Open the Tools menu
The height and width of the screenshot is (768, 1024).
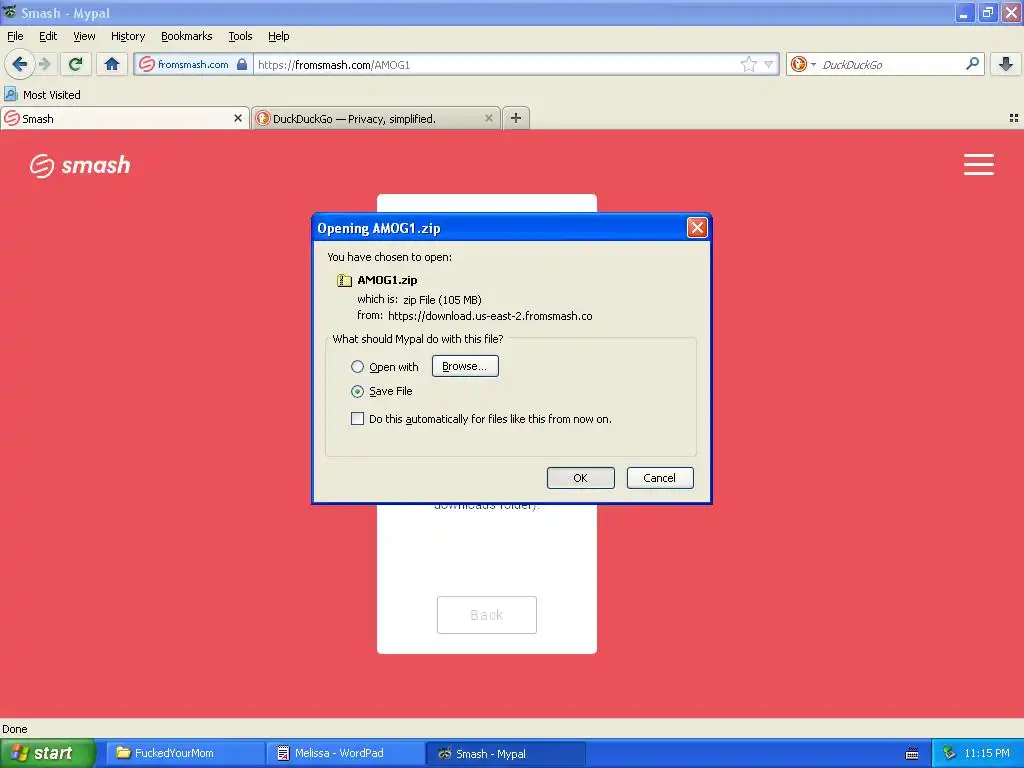pyautogui.click(x=240, y=36)
